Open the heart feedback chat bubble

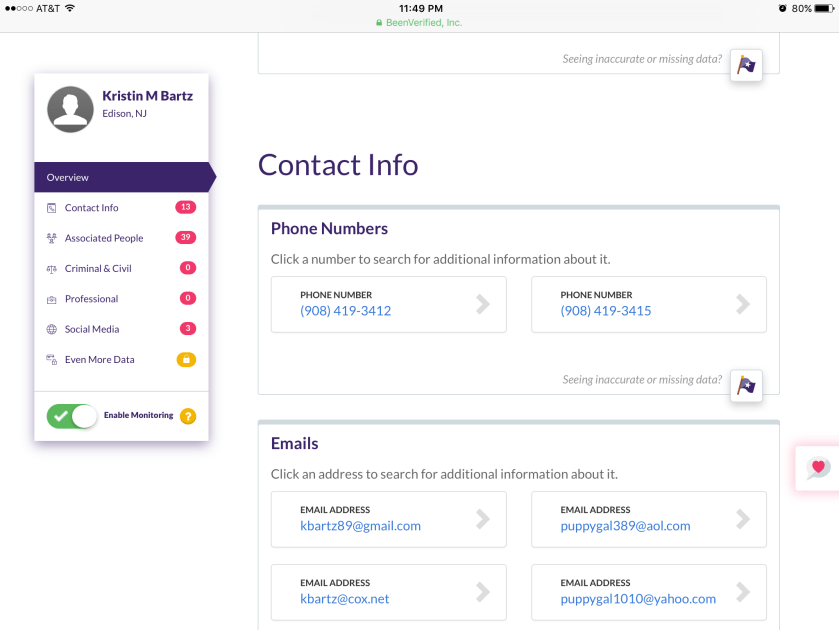(818, 467)
